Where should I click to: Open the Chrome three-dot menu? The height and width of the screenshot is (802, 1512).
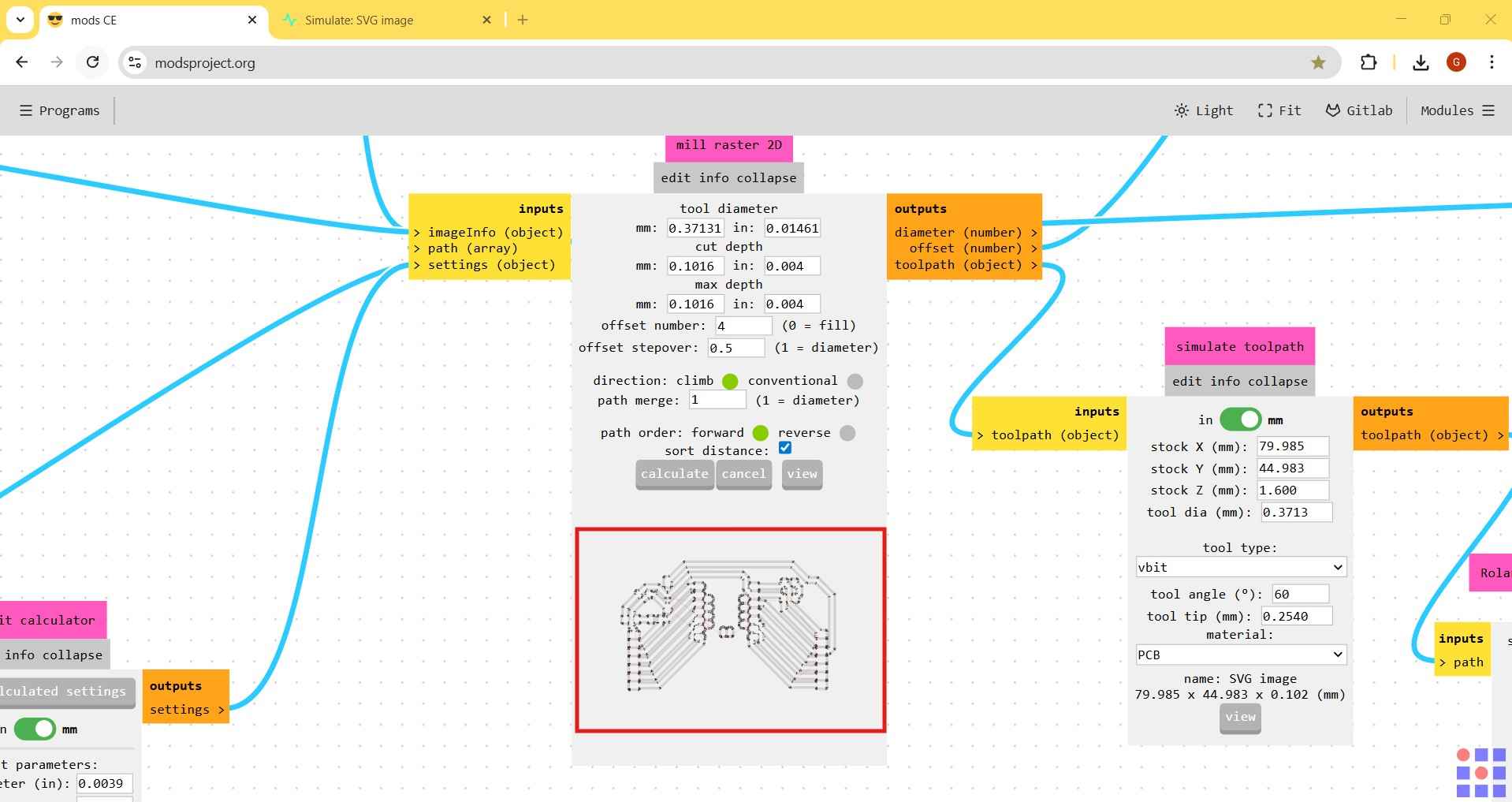1492,62
